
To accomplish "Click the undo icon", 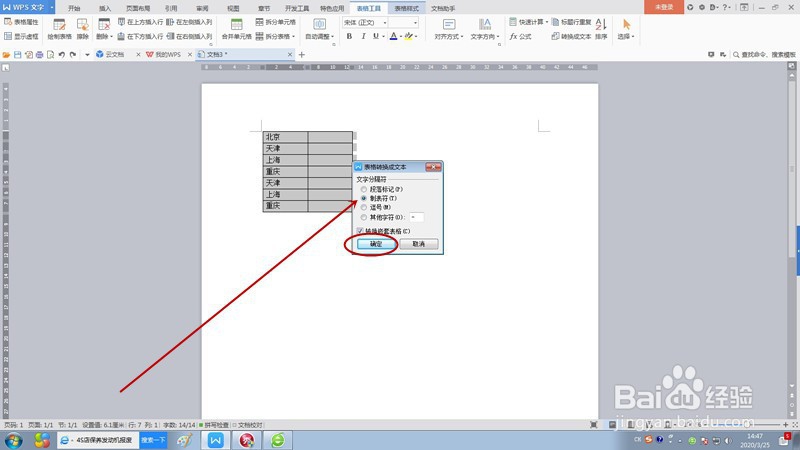I will (62, 55).
